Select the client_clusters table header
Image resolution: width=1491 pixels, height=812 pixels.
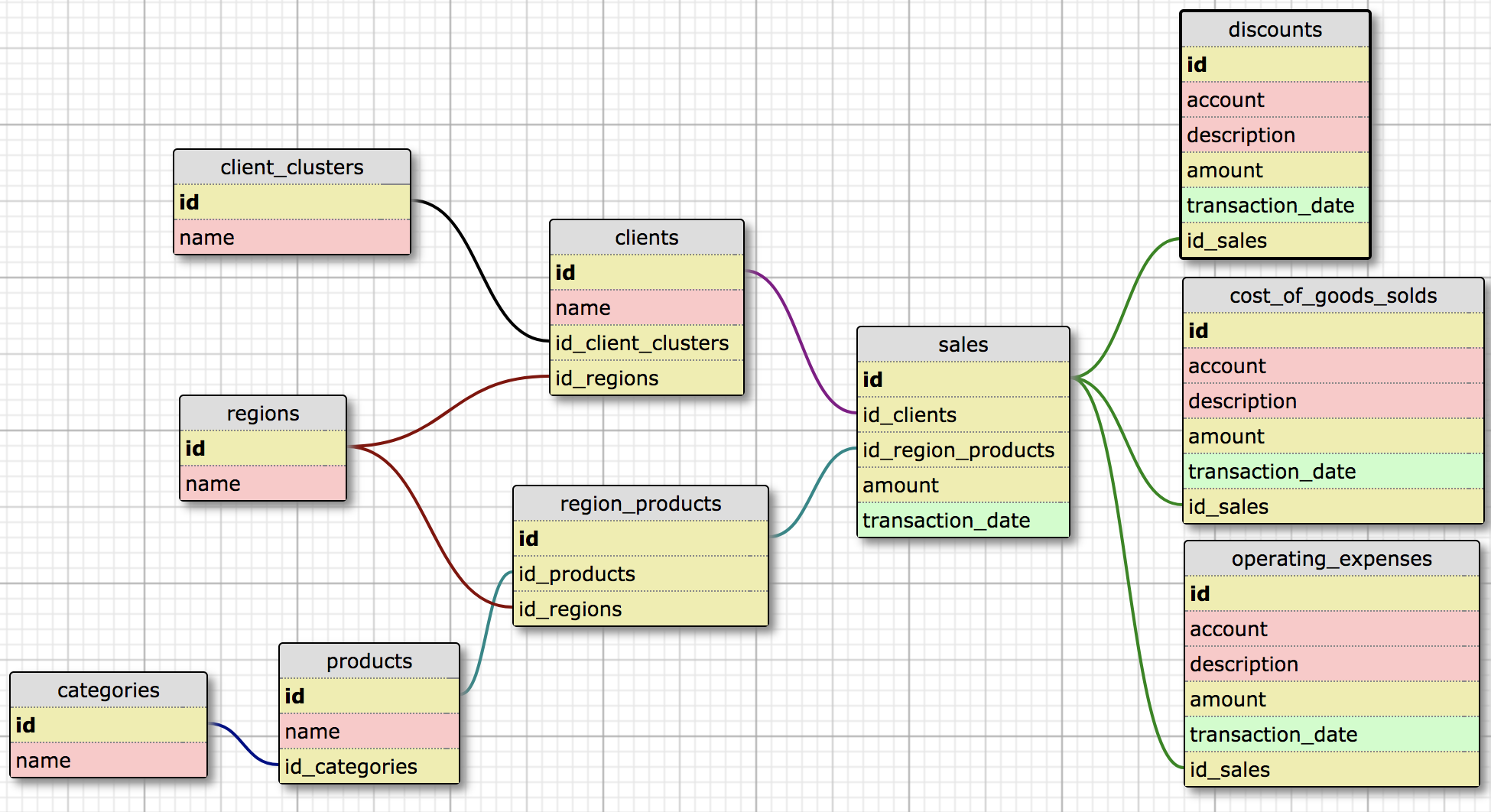coord(291,167)
